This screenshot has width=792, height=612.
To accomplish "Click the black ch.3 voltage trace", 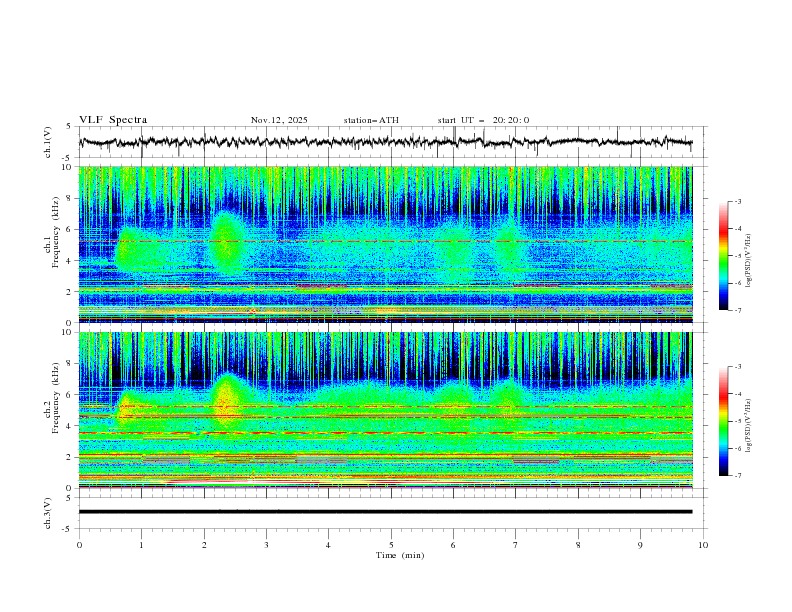I will (x=385, y=512).
